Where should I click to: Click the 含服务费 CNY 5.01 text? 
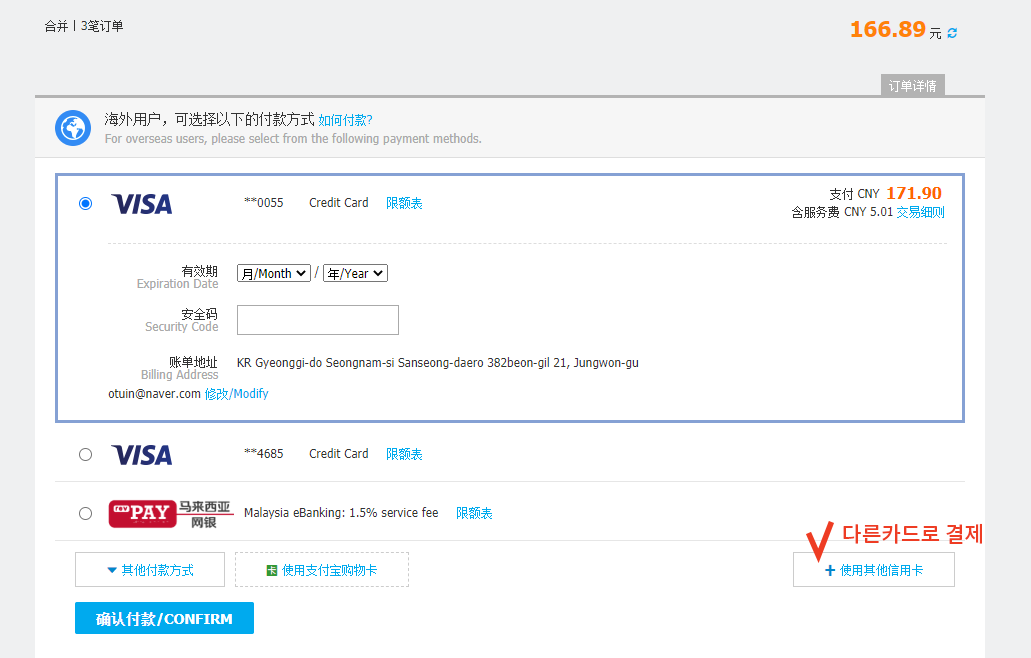tap(842, 212)
